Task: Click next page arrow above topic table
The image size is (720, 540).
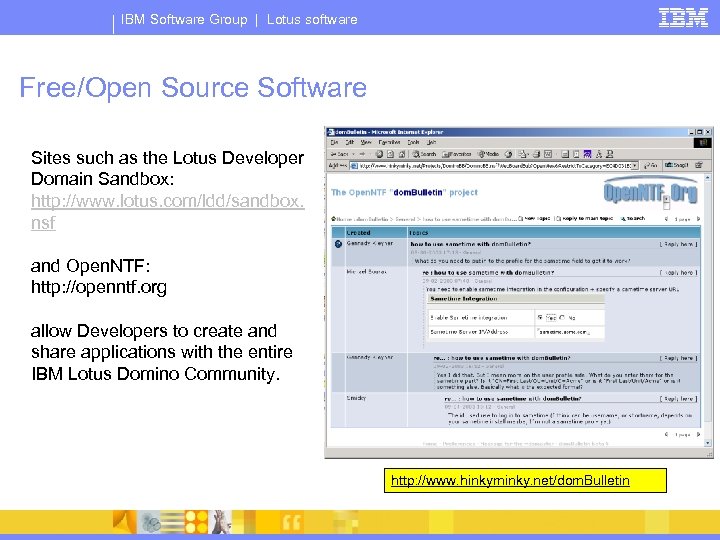Action: coord(698,219)
